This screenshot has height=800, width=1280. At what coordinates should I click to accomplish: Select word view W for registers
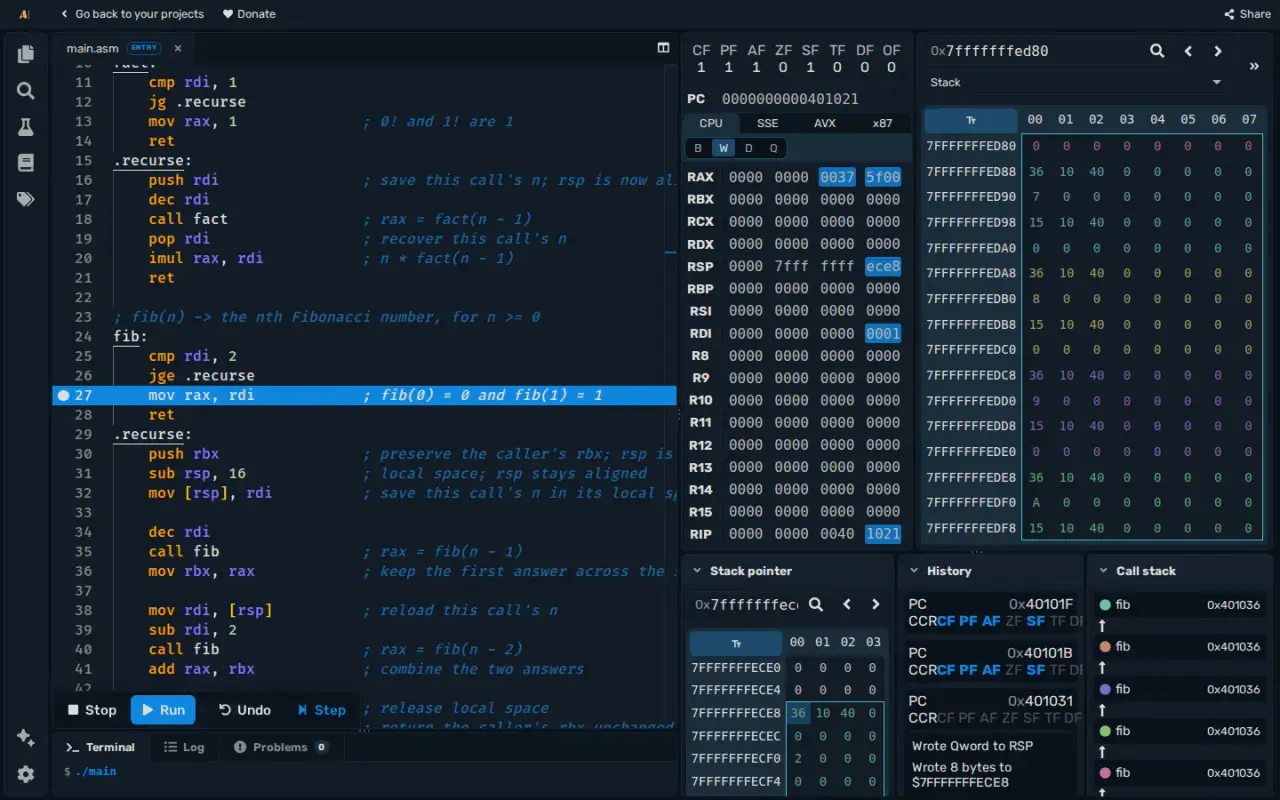click(x=723, y=148)
